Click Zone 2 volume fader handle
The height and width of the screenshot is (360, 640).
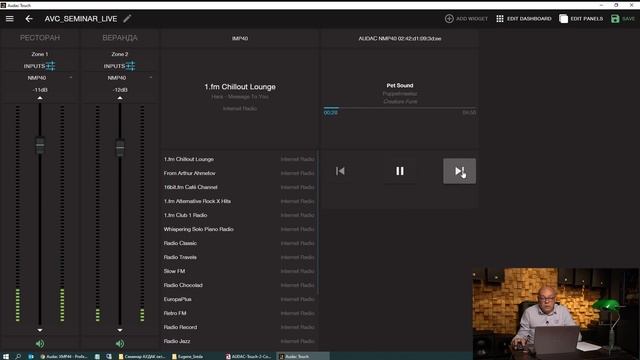pos(120,148)
